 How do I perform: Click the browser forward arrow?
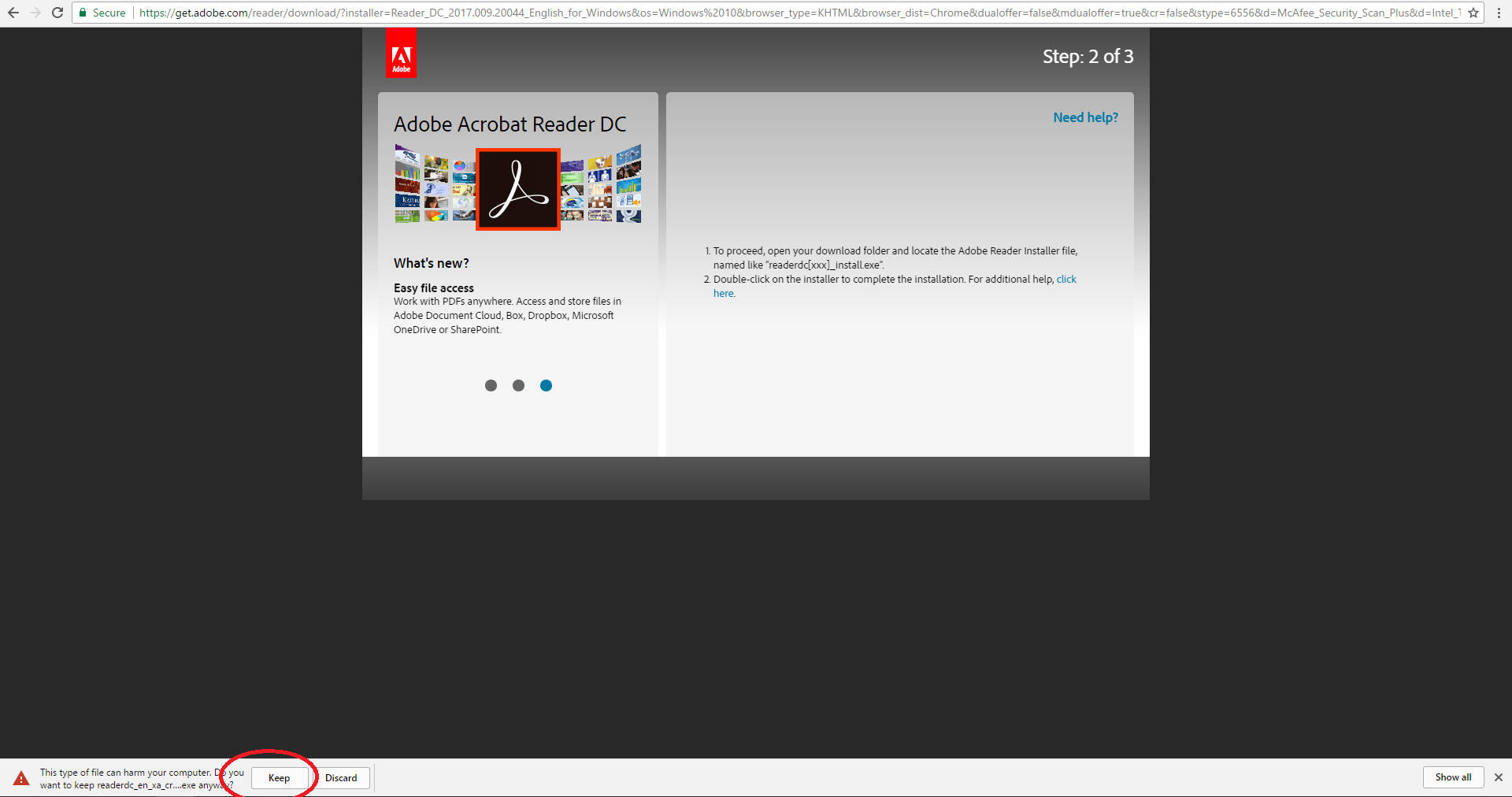click(35, 13)
